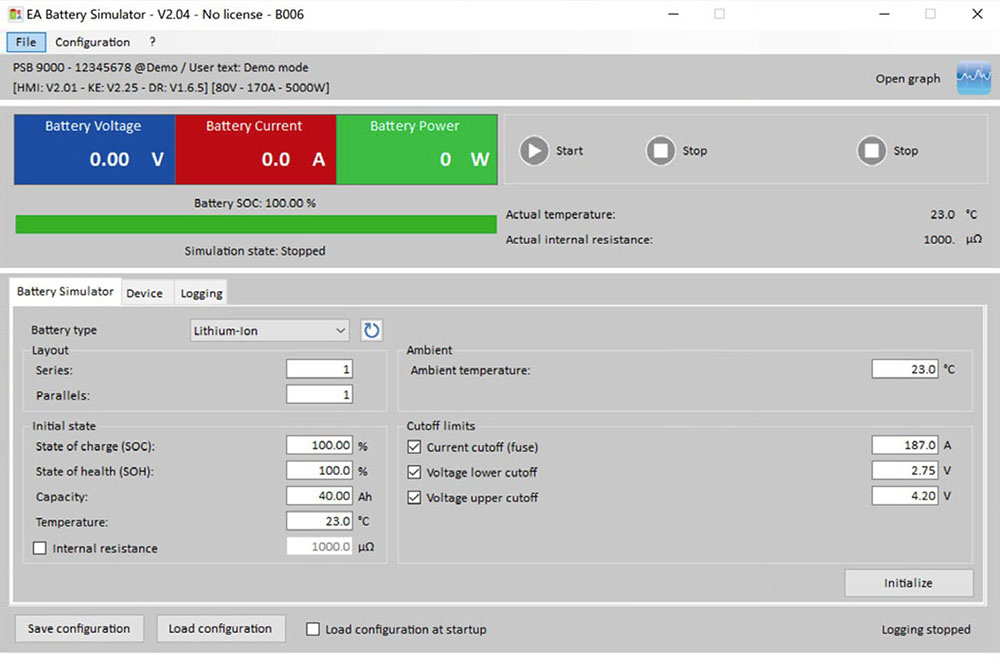Open the Configuration menu
This screenshot has height=657, width=1000.
[92, 42]
